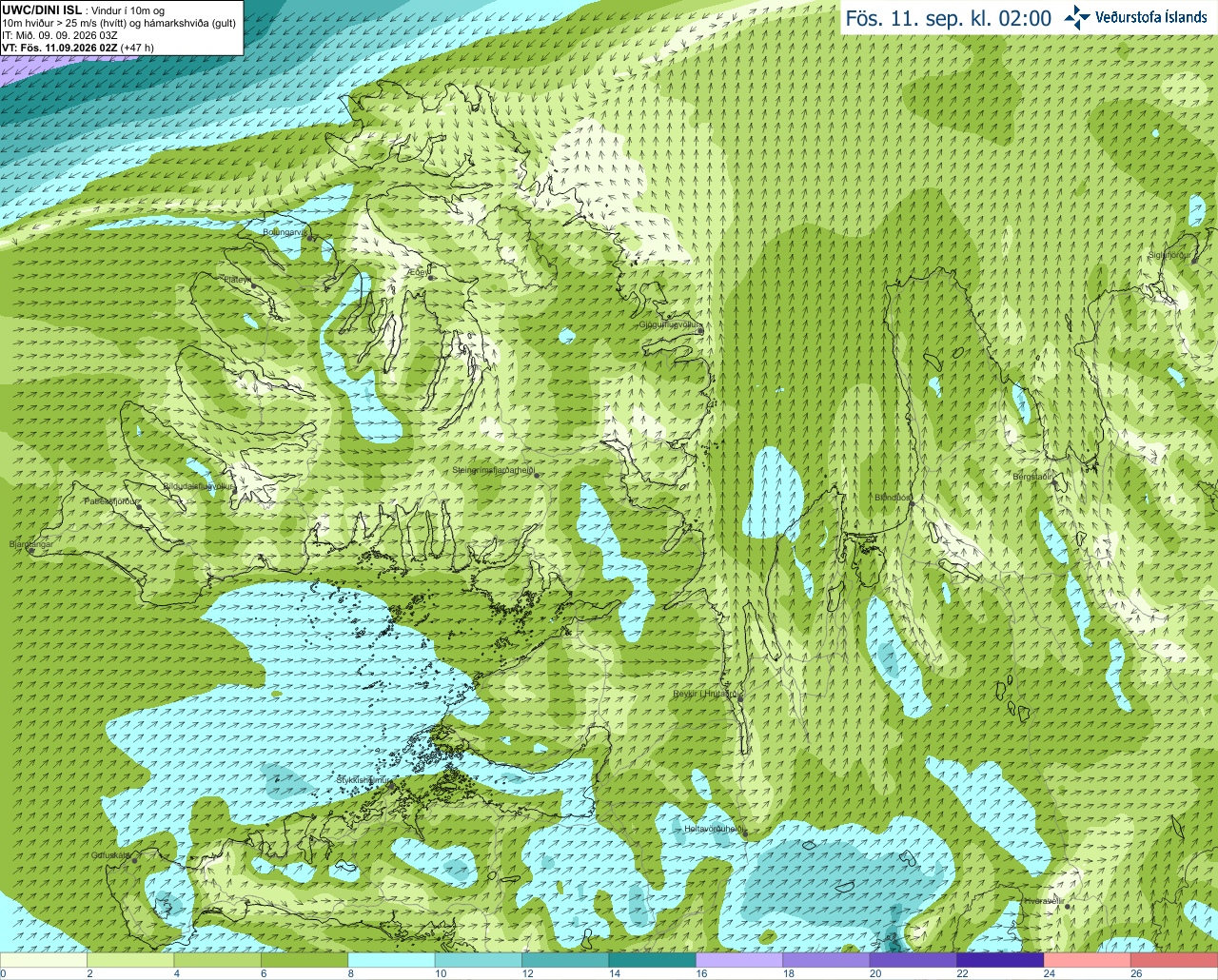The image size is (1218, 980).
Task: Pick the pink 24–26 legend swatch
Action: pos(1086,960)
